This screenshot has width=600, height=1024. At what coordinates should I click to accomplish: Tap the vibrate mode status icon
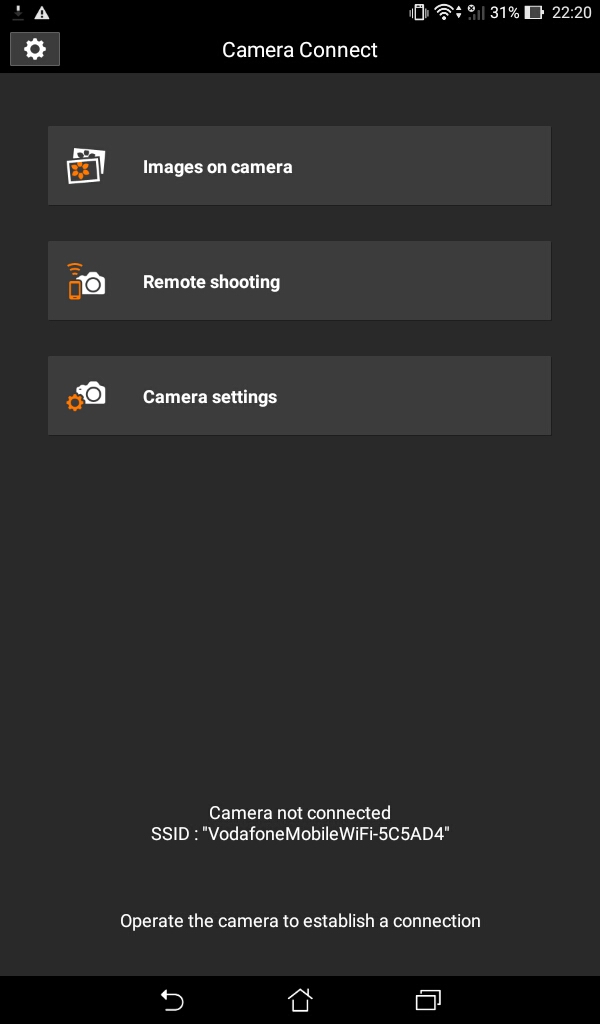click(x=418, y=12)
